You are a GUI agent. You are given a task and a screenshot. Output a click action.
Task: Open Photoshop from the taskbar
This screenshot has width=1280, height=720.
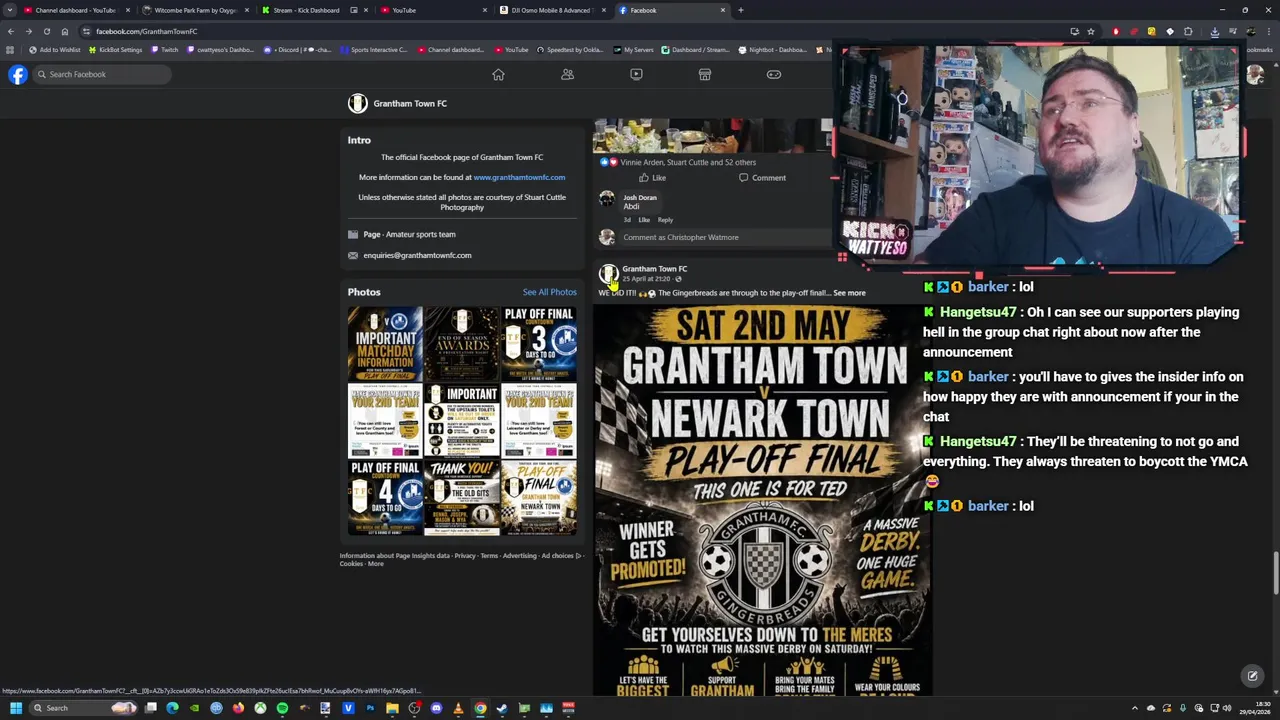tap(370, 708)
